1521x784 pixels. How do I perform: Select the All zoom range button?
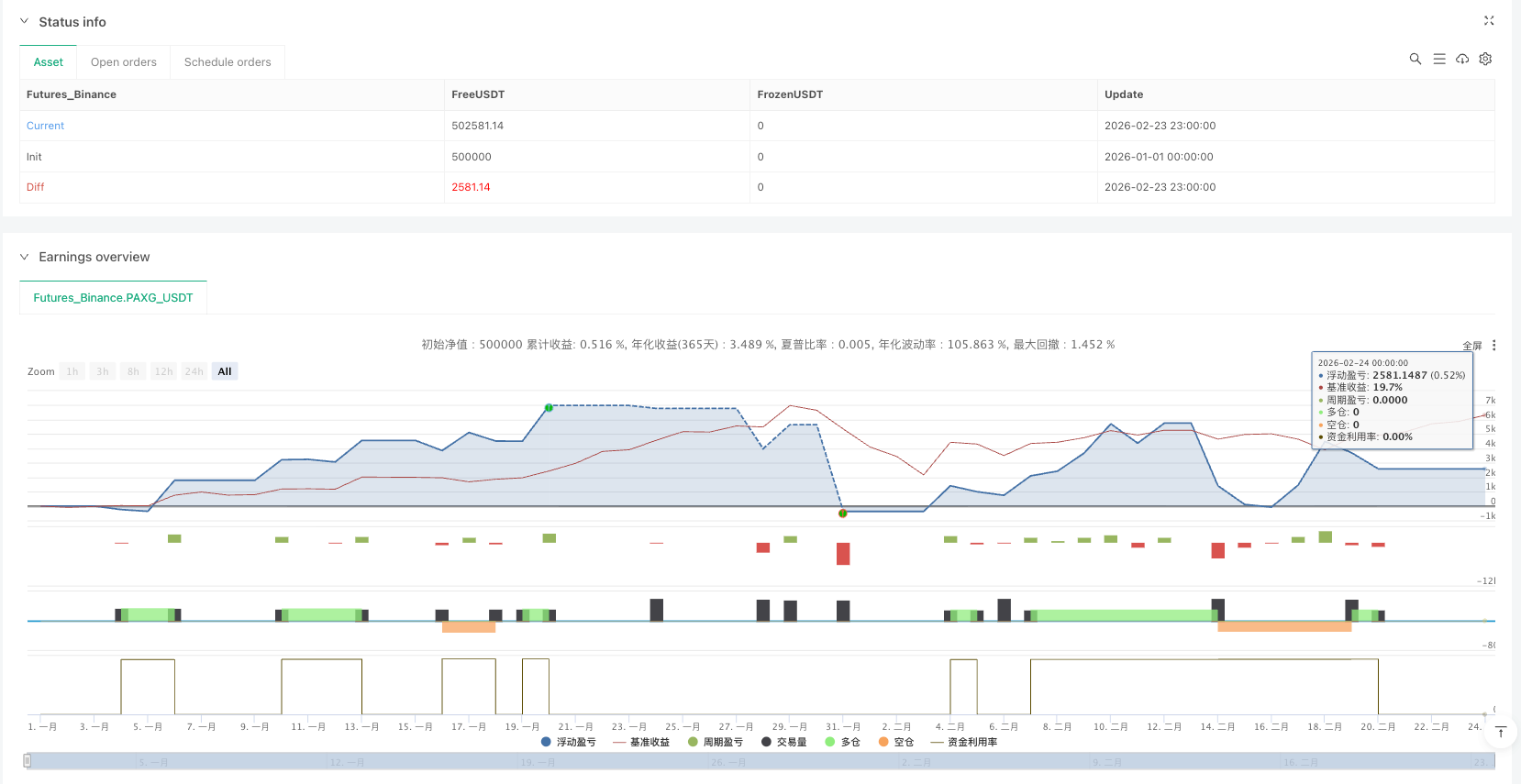coord(225,371)
